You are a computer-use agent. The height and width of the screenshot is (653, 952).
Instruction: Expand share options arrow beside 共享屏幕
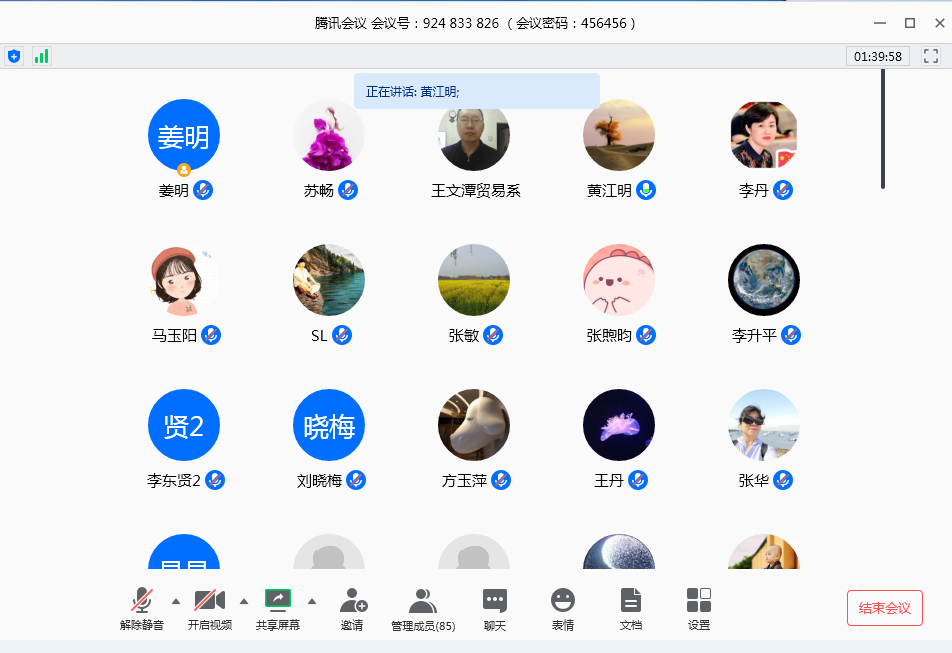[311, 601]
